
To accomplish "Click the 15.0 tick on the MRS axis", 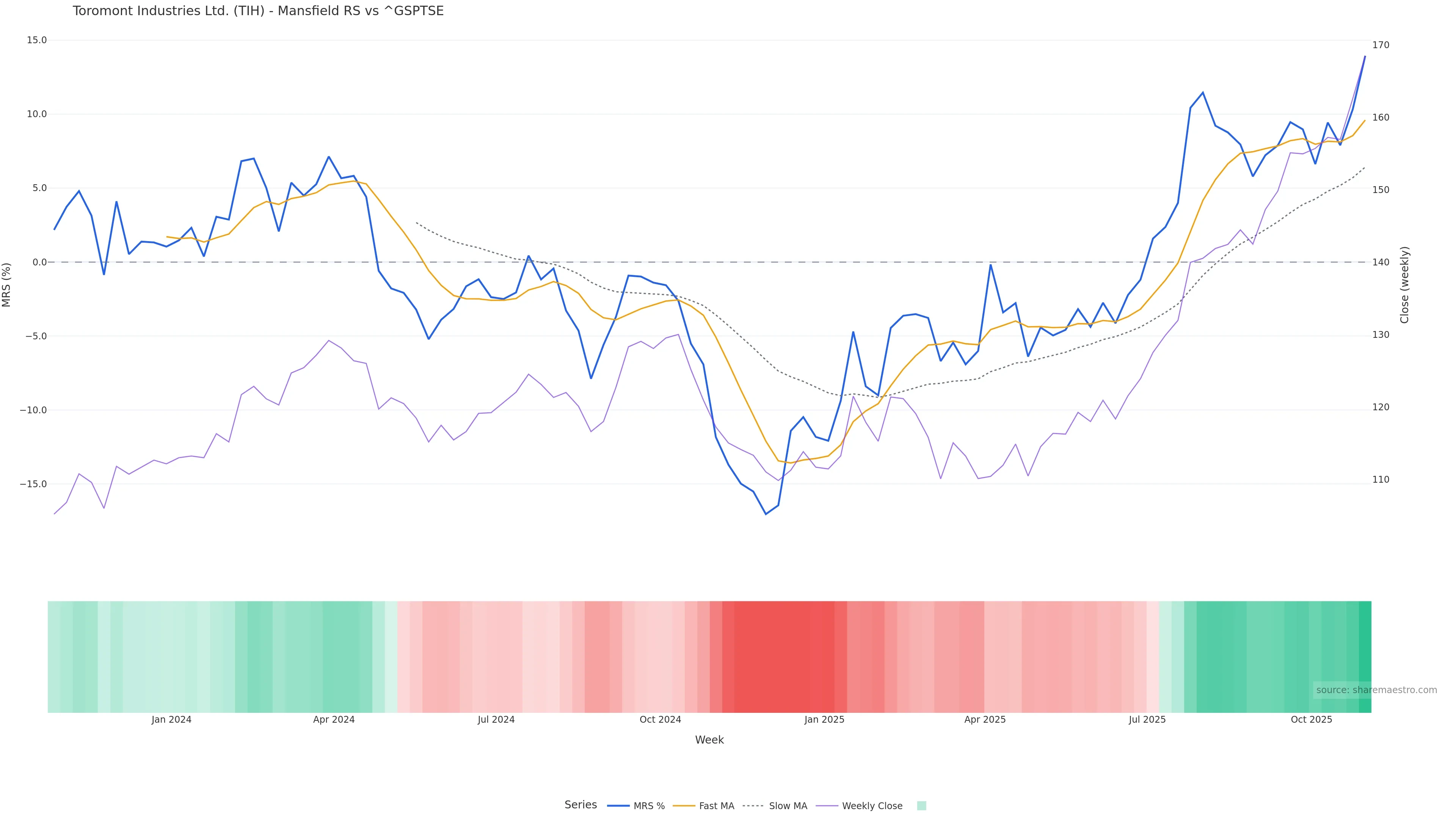I will click(x=37, y=40).
